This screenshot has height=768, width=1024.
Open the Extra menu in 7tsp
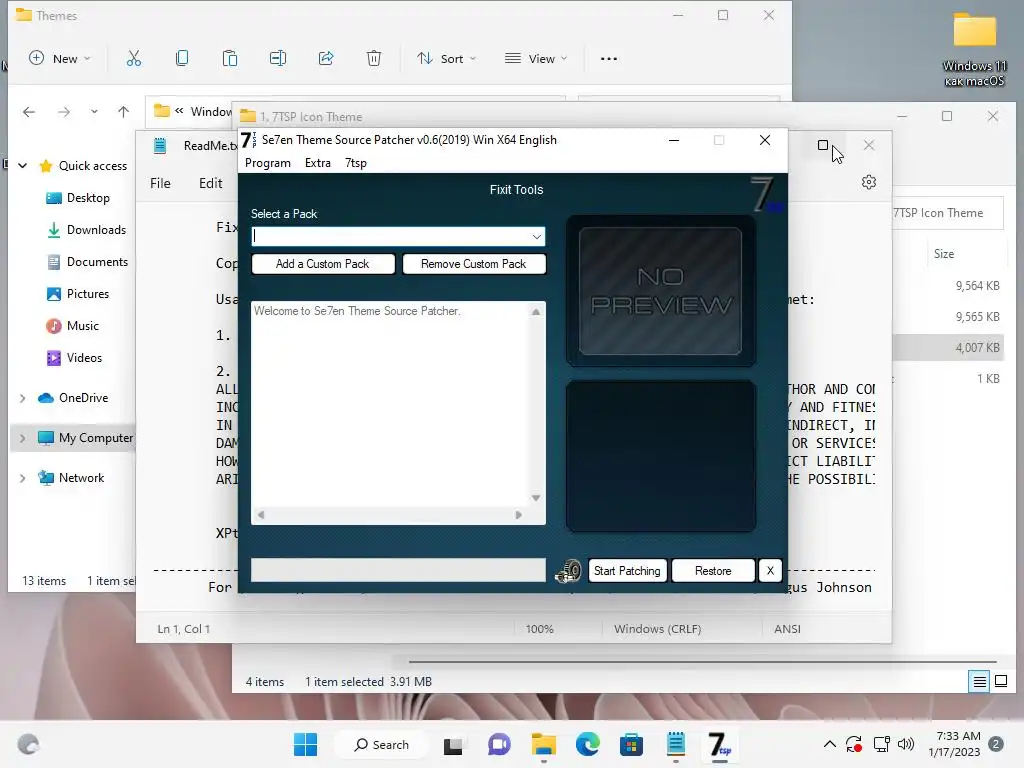click(x=318, y=163)
